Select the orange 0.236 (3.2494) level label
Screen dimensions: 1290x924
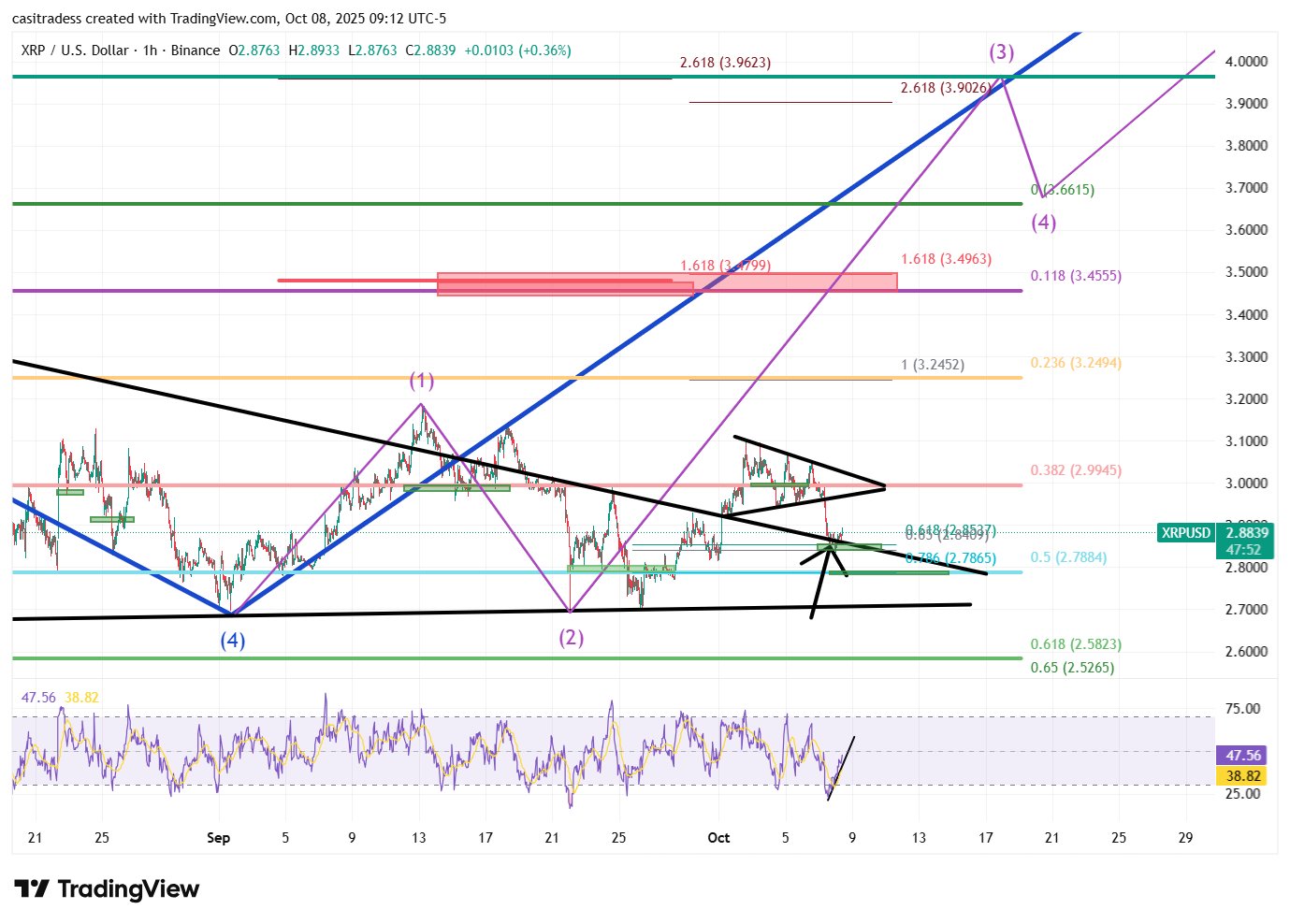pos(1076,363)
